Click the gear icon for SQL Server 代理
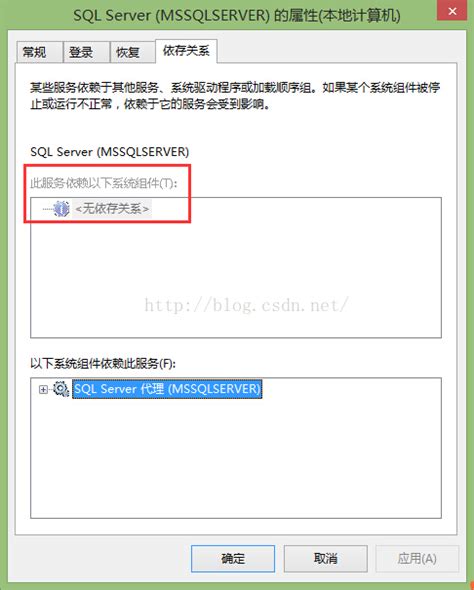 [61, 389]
